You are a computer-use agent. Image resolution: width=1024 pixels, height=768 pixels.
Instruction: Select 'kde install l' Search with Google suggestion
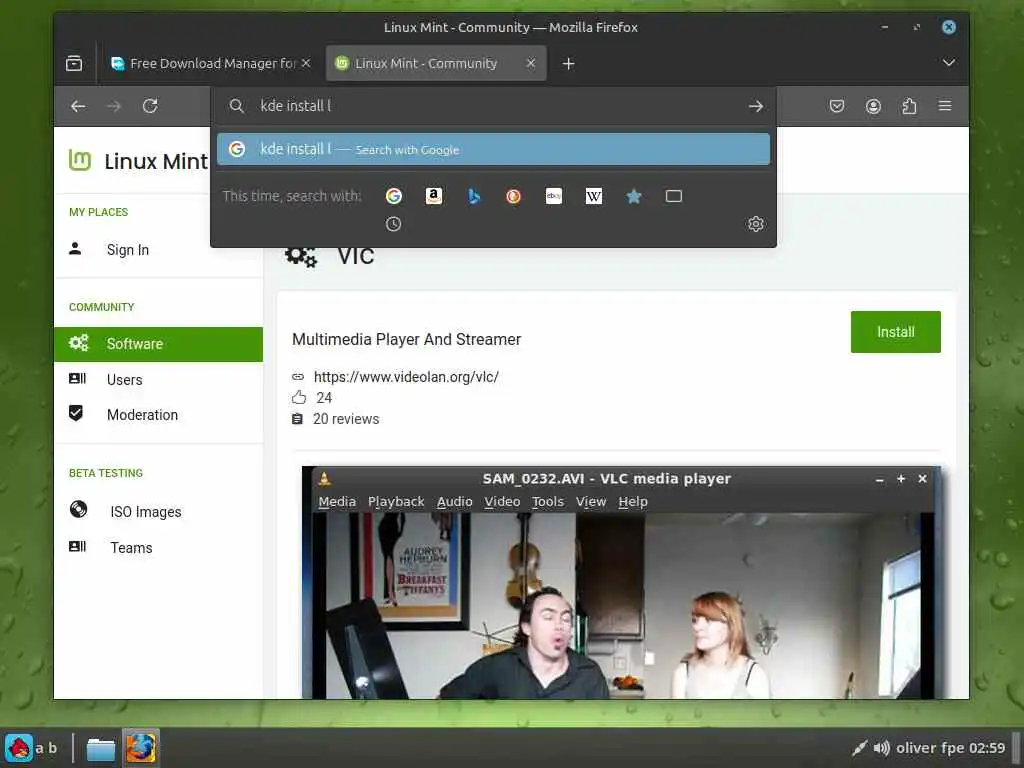493,149
